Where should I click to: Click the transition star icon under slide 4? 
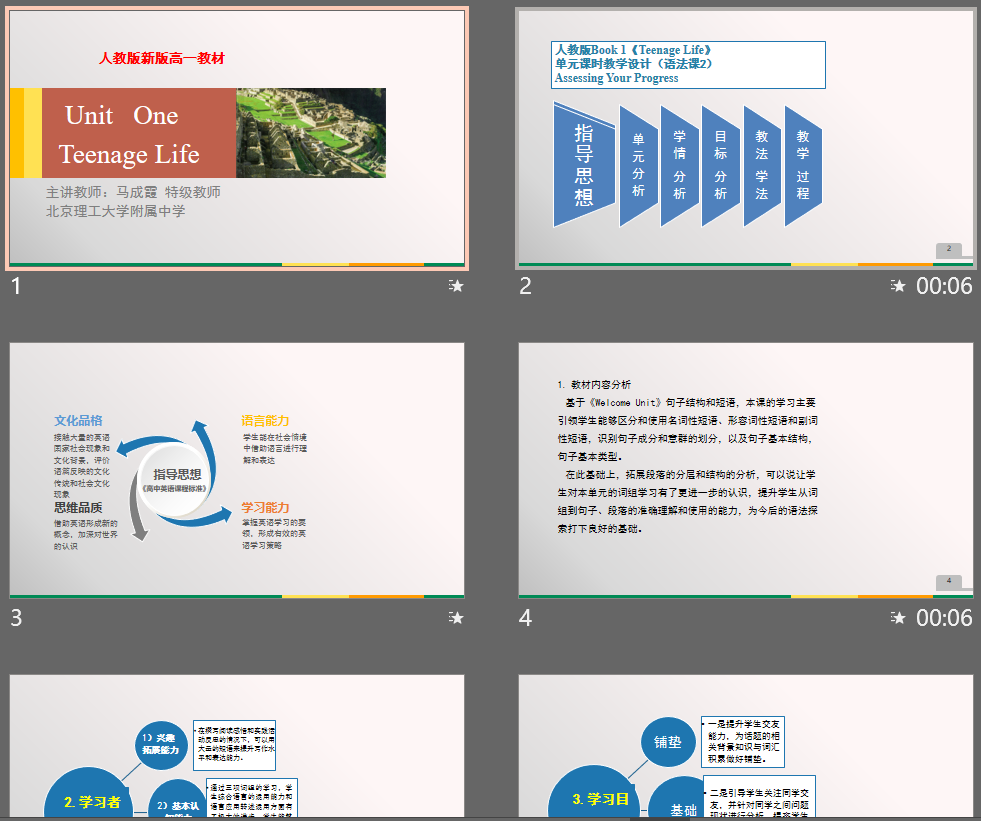[x=898, y=618]
